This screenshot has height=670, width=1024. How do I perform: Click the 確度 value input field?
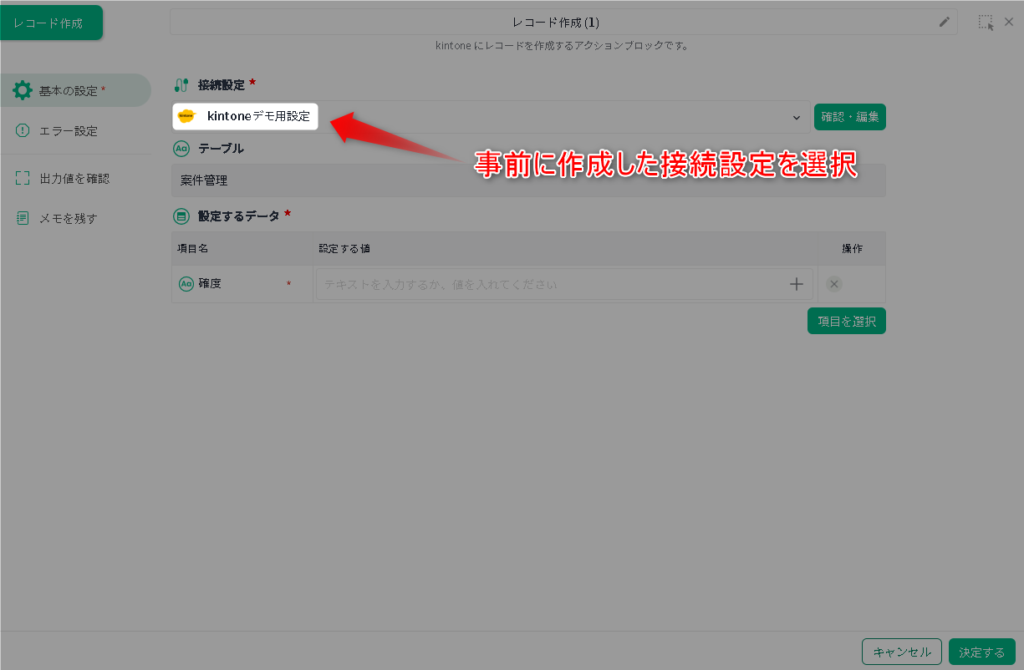[564, 284]
